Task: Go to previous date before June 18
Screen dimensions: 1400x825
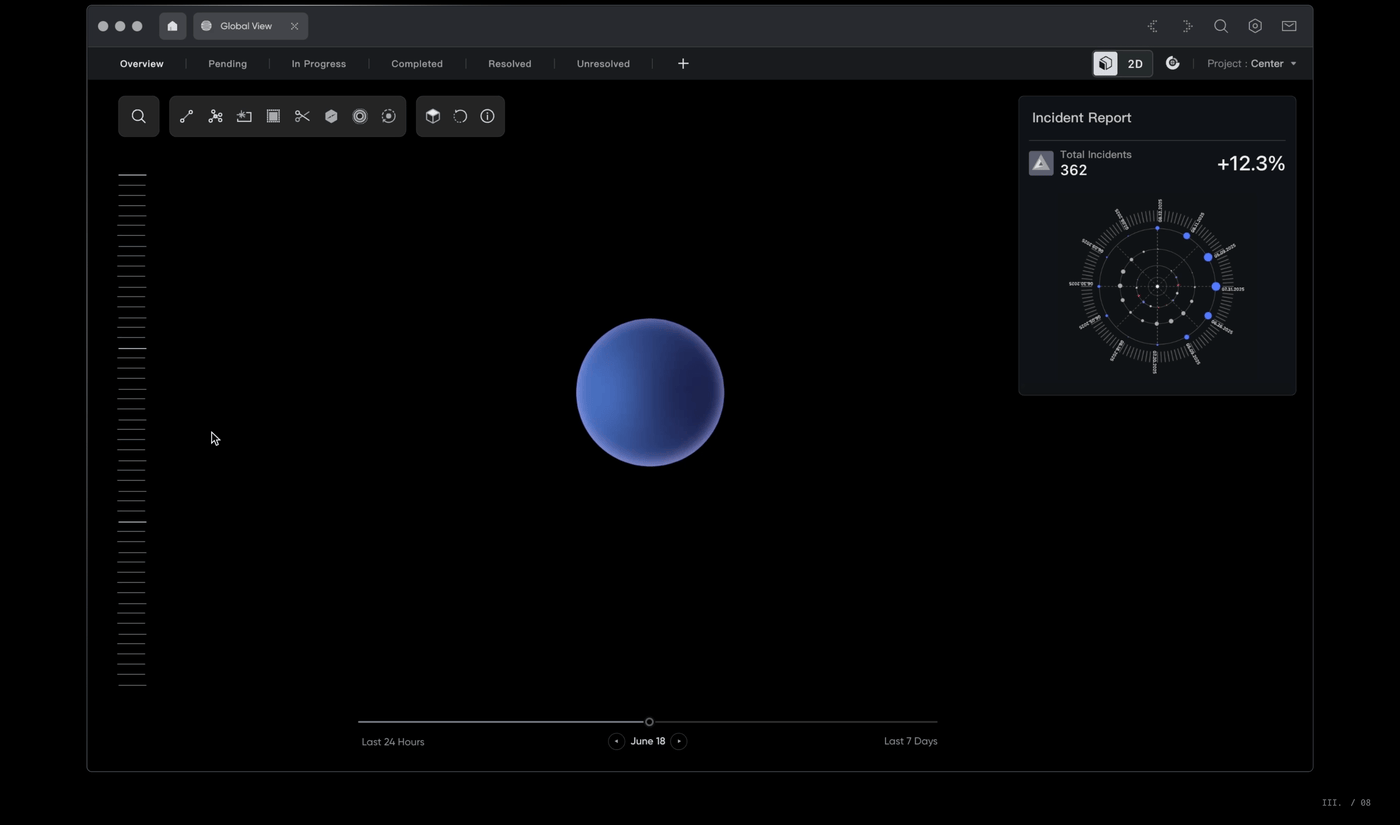Action: coord(616,741)
